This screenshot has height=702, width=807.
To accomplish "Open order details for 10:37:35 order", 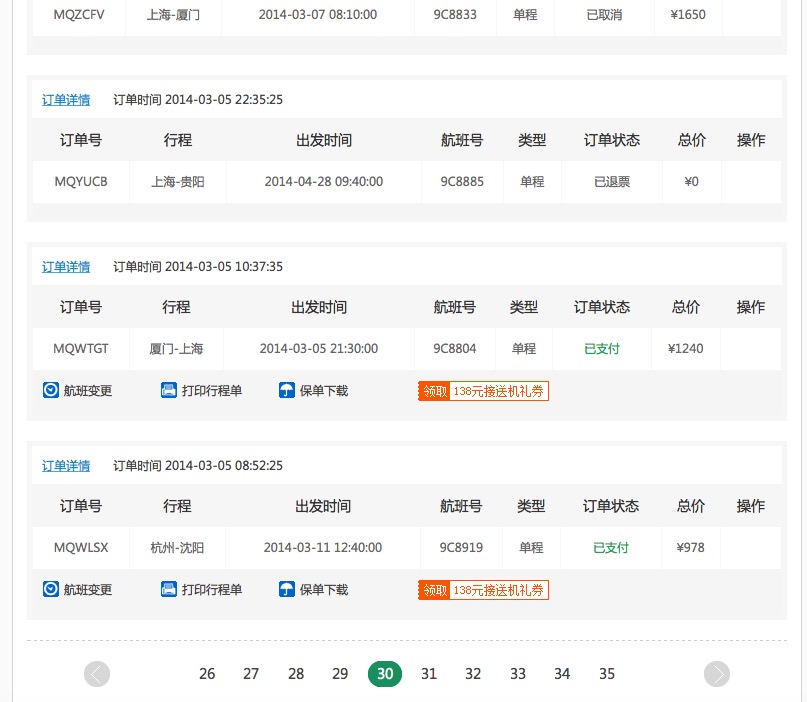I will pos(66,267).
